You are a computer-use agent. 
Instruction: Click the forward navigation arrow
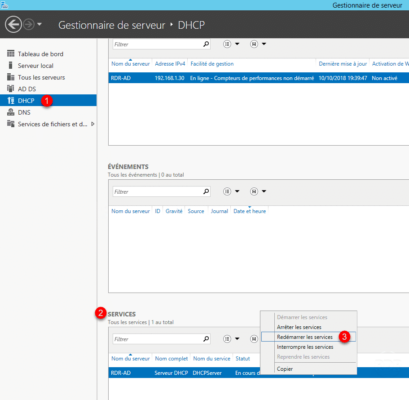coord(29,25)
